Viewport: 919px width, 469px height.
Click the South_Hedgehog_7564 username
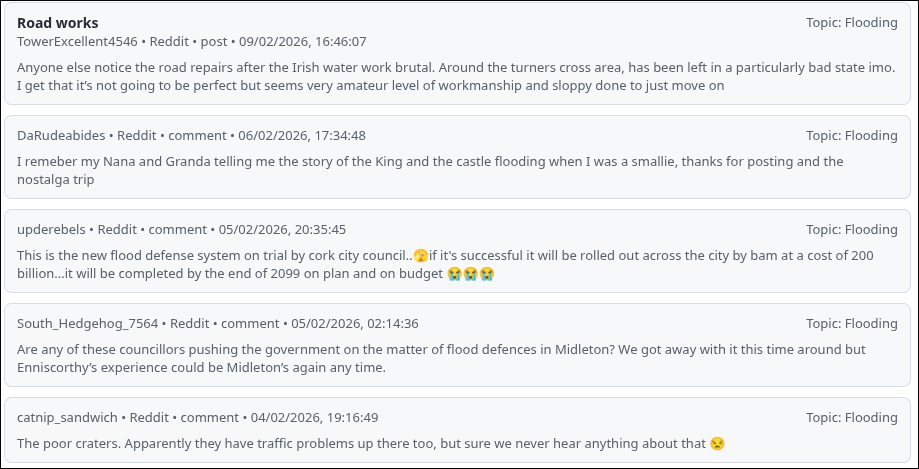(x=87, y=324)
